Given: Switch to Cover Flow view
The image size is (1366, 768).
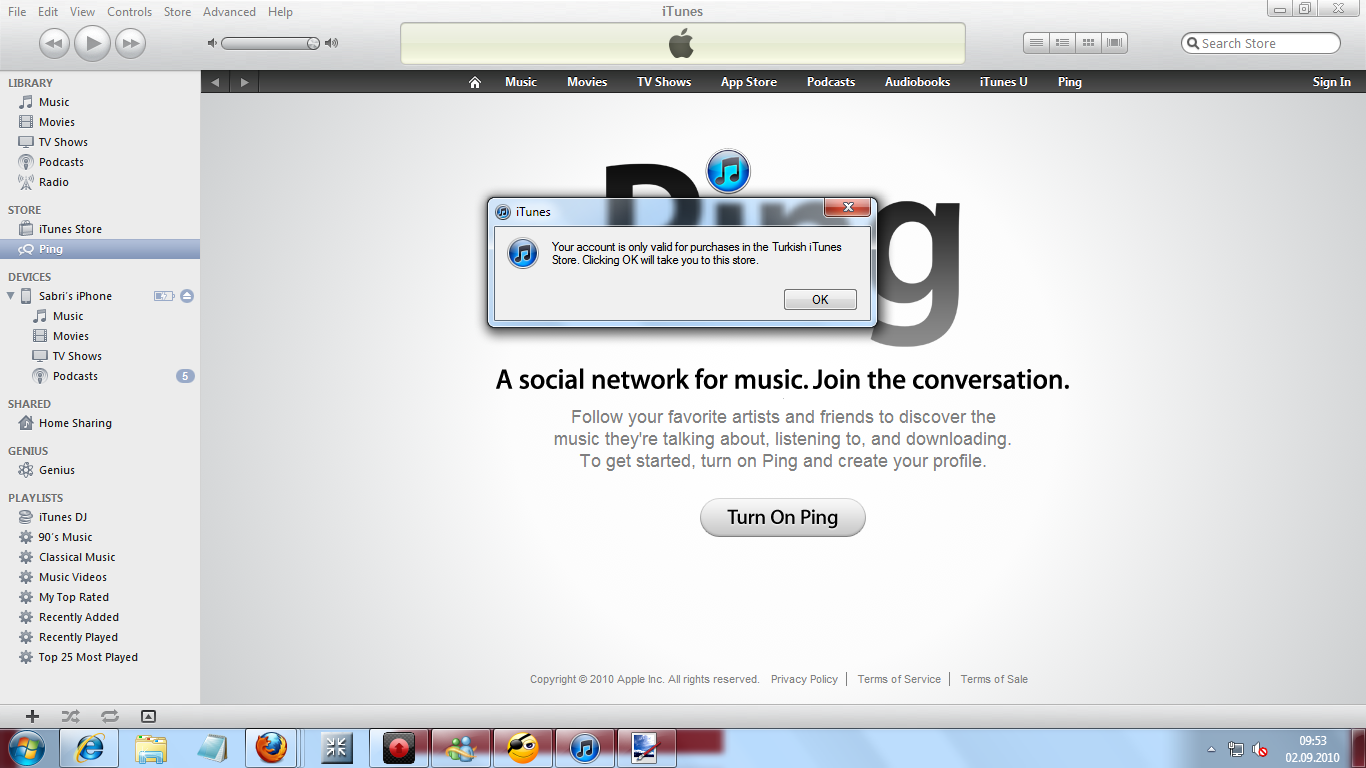Looking at the screenshot, I should tap(1115, 43).
